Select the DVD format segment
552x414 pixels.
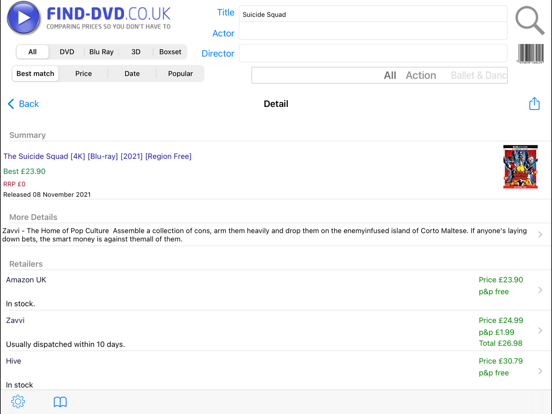(x=67, y=52)
